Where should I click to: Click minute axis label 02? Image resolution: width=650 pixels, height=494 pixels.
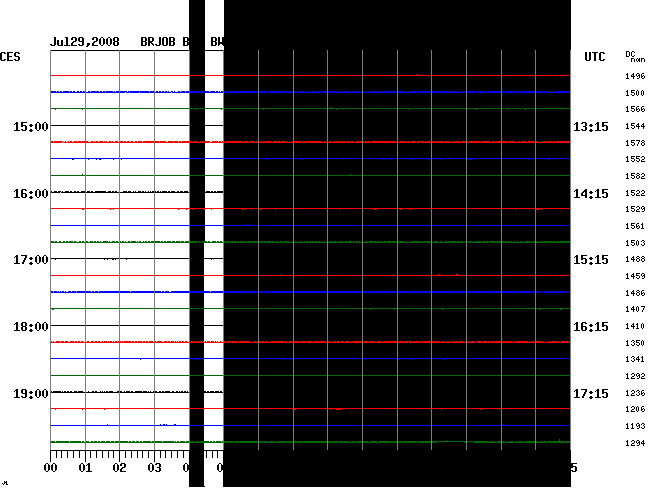(x=119, y=468)
